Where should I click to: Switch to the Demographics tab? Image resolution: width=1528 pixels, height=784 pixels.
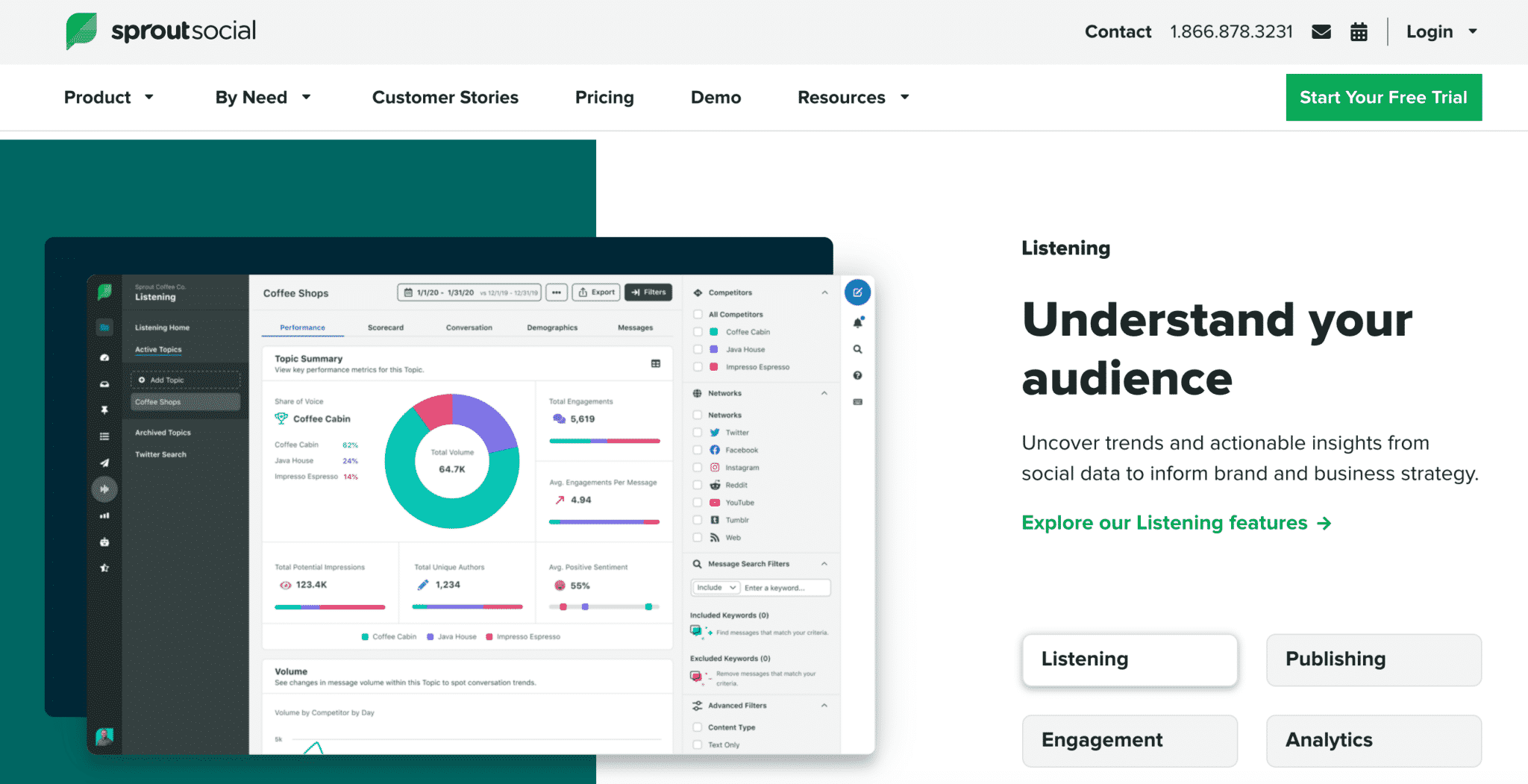[x=552, y=327]
